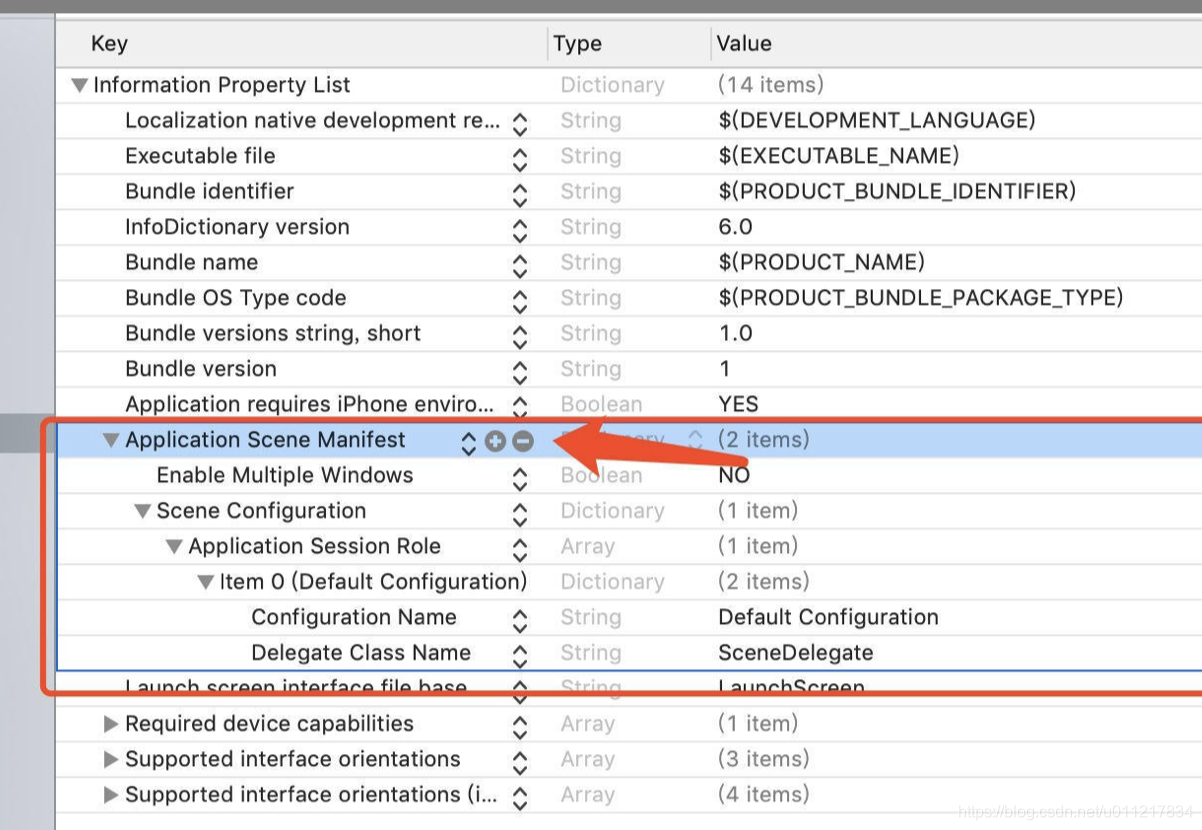This screenshot has width=1202, height=830.
Task: Click the value $(DEVELOPMENT_LANGUAGE)
Action: click(x=877, y=120)
